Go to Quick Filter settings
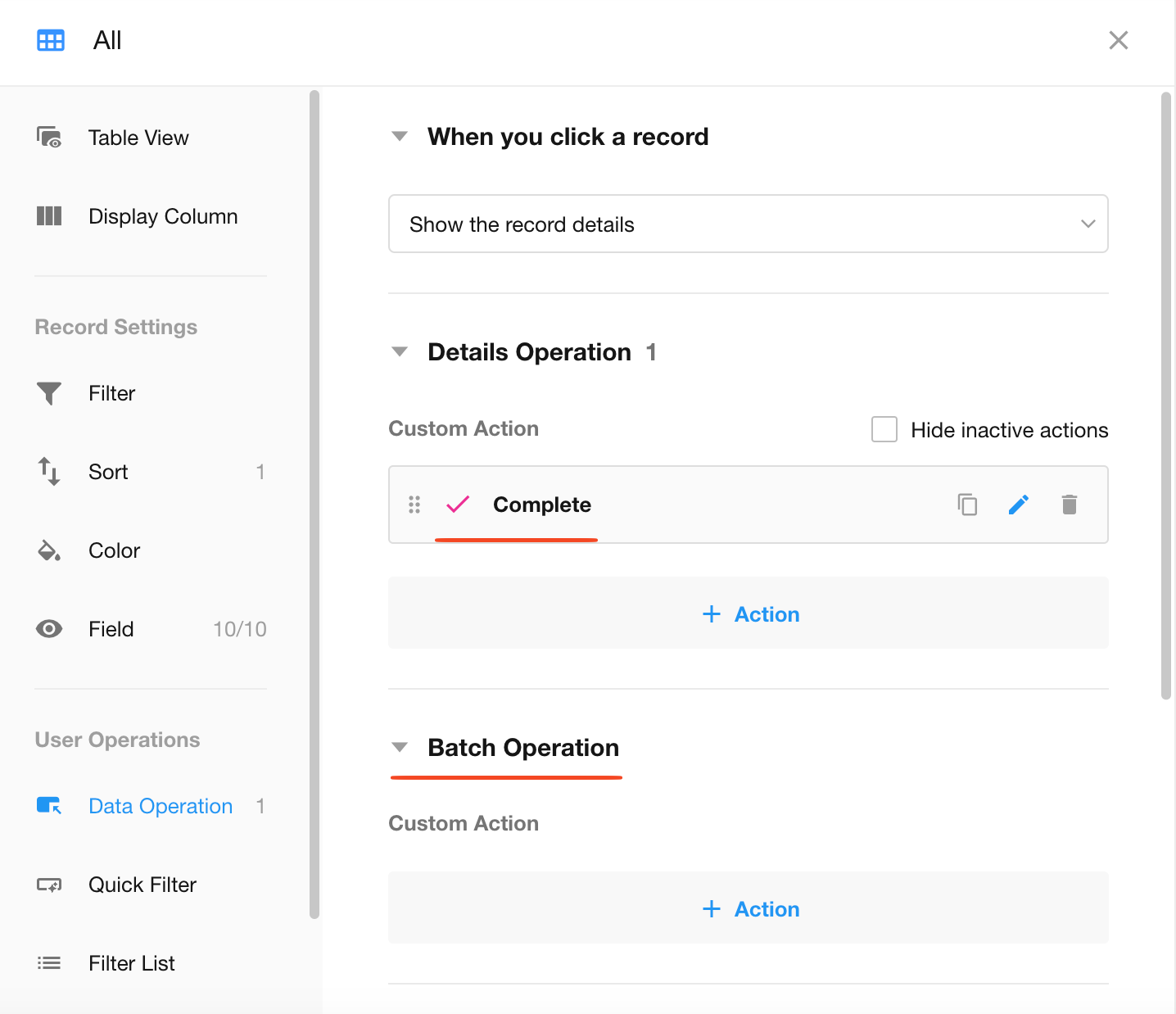The width and height of the screenshot is (1176, 1014). coord(142,885)
